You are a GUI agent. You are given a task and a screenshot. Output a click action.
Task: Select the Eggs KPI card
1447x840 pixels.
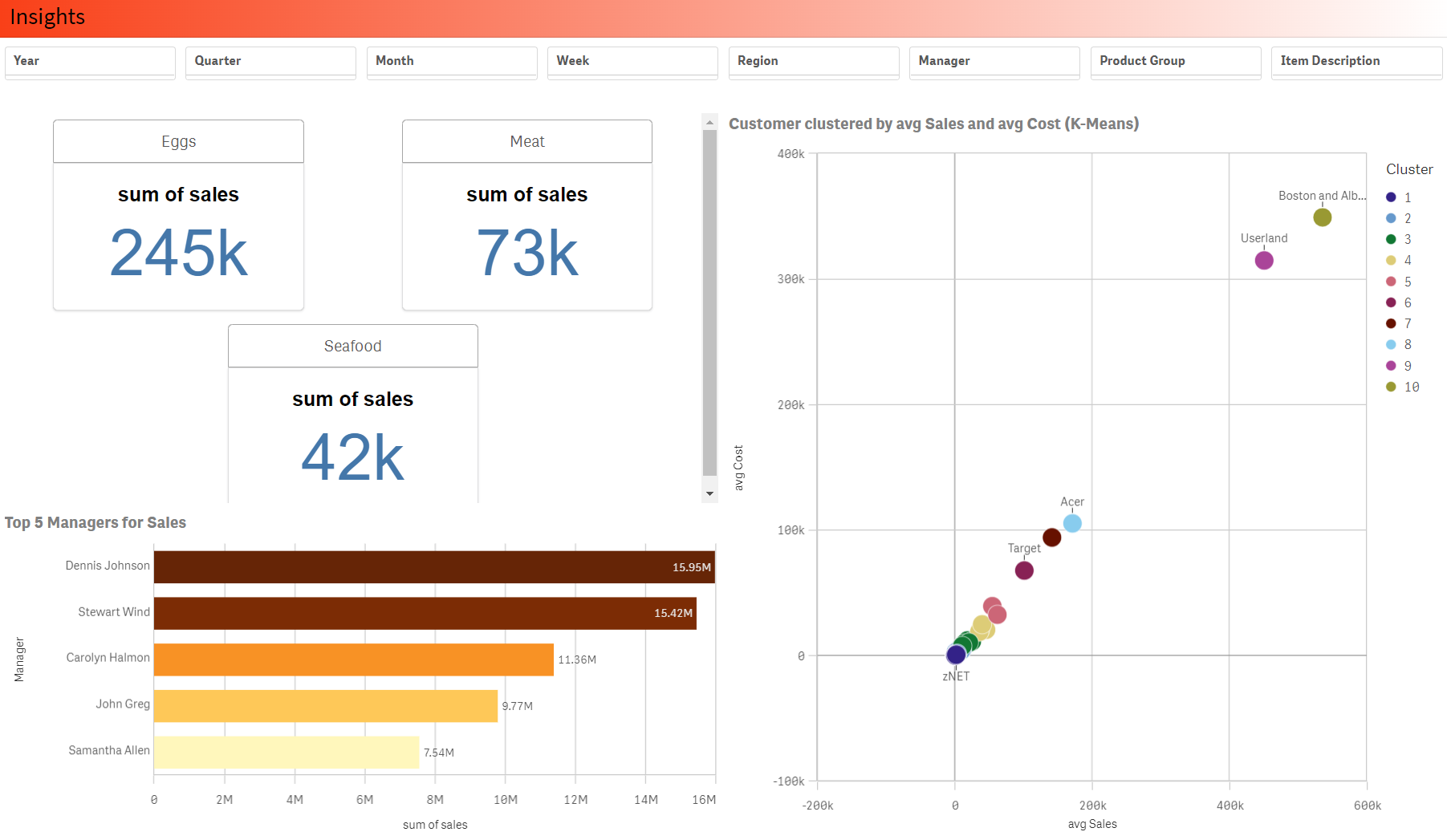[178, 213]
